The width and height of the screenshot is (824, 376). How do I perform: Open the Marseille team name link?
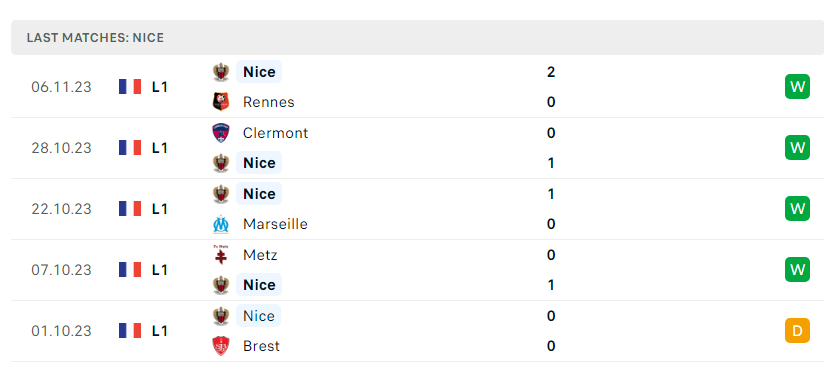275,225
